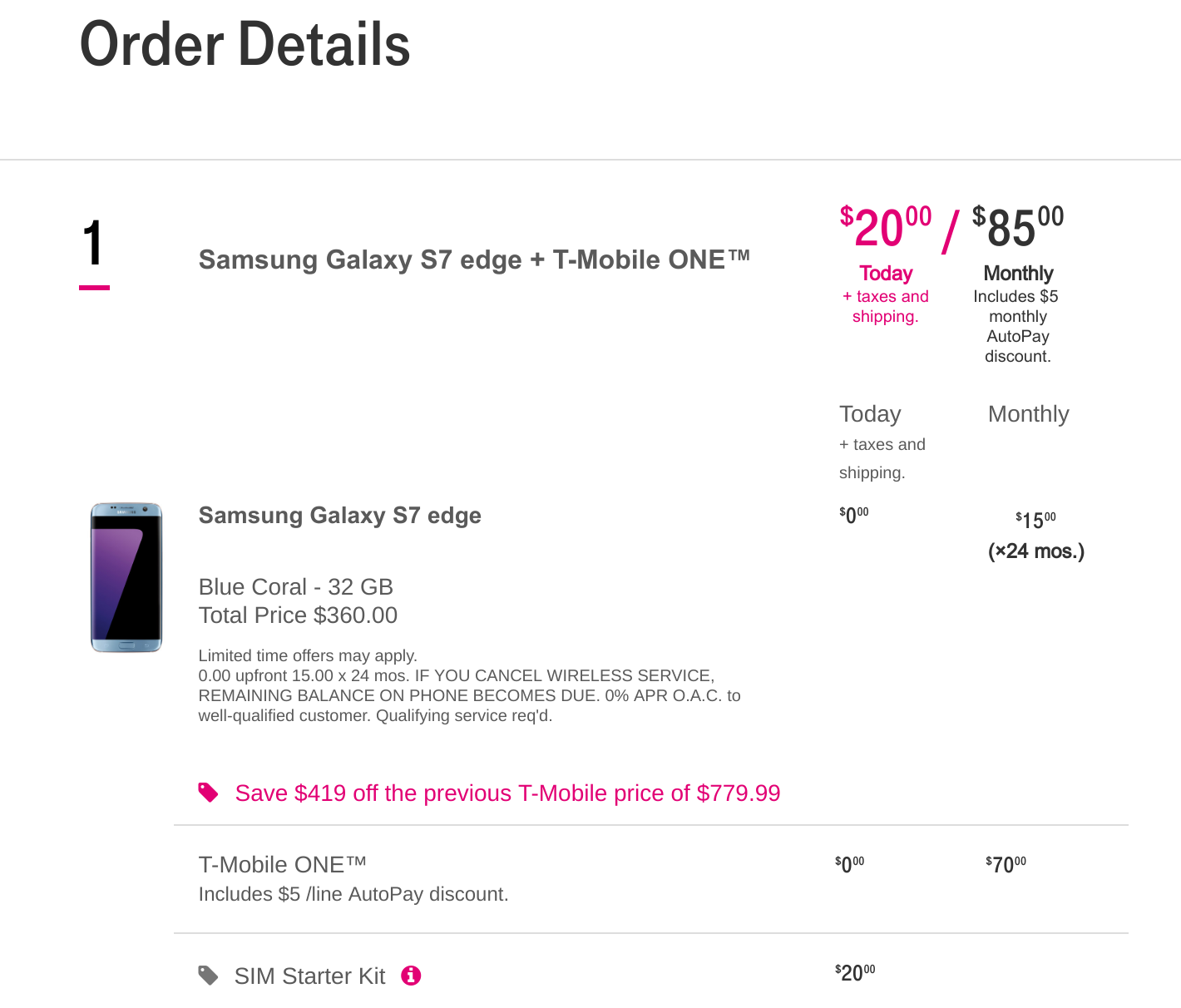
Task: Click the ×24 mos. installment term
Action: 1036,551
